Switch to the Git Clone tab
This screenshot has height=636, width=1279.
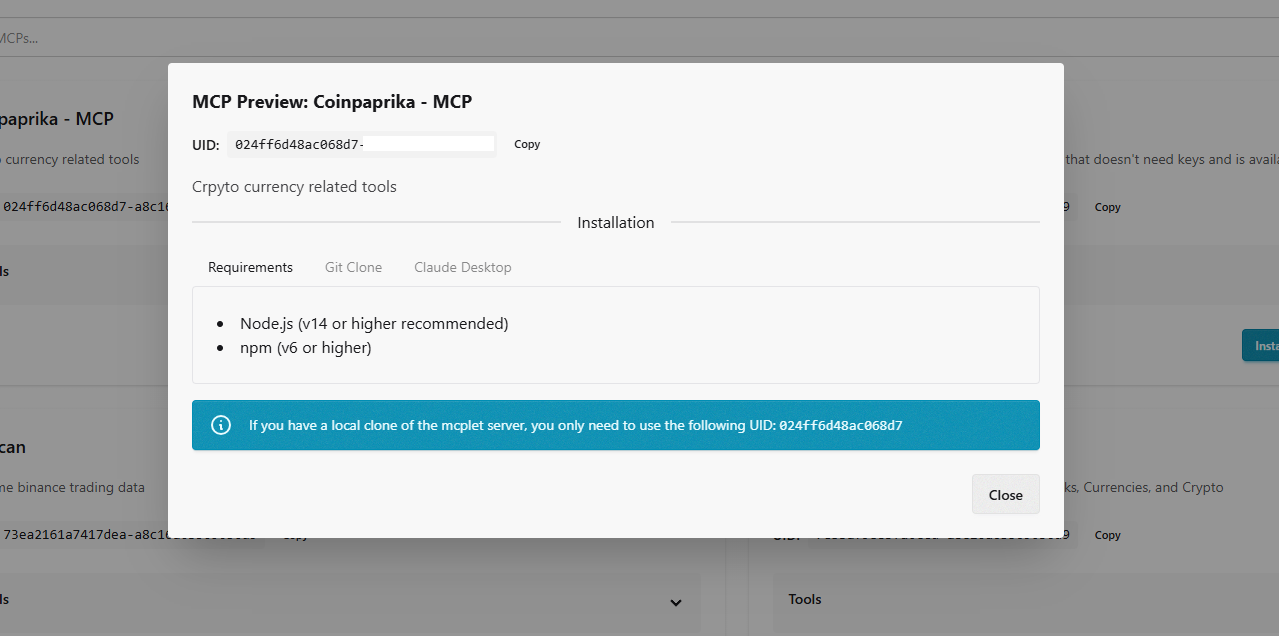point(353,267)
